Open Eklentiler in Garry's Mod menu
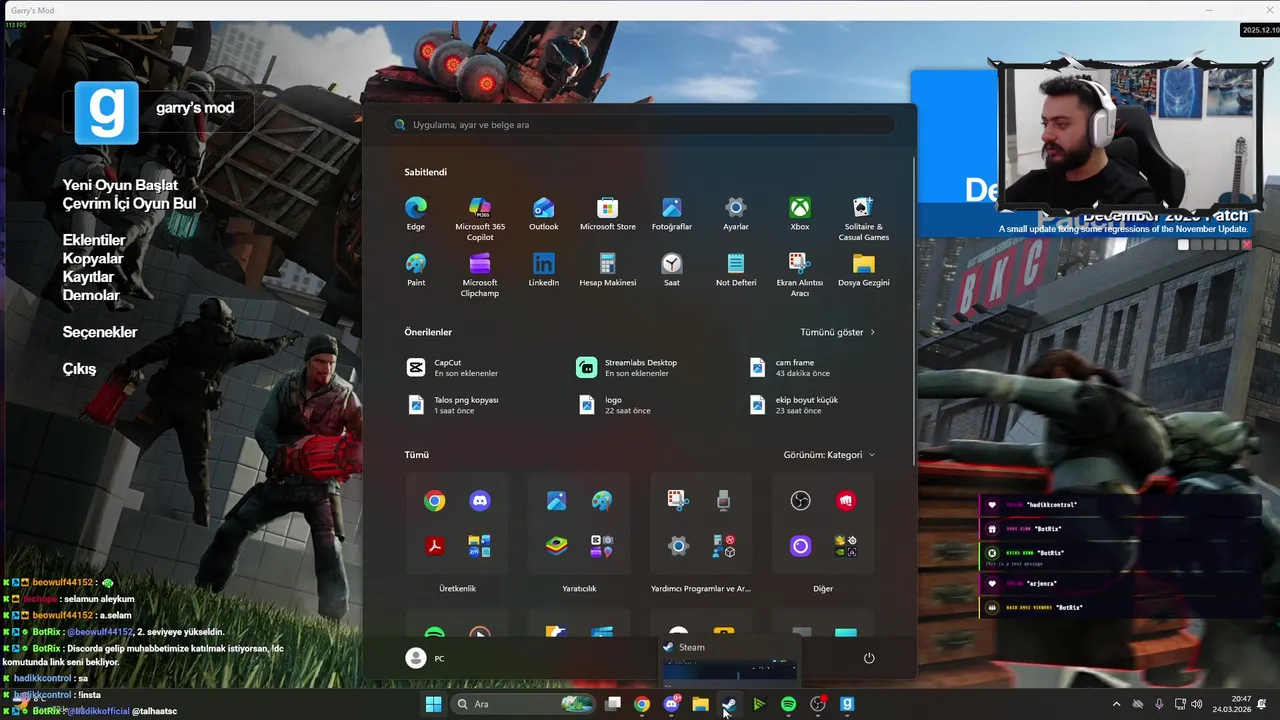 [94, 240]
